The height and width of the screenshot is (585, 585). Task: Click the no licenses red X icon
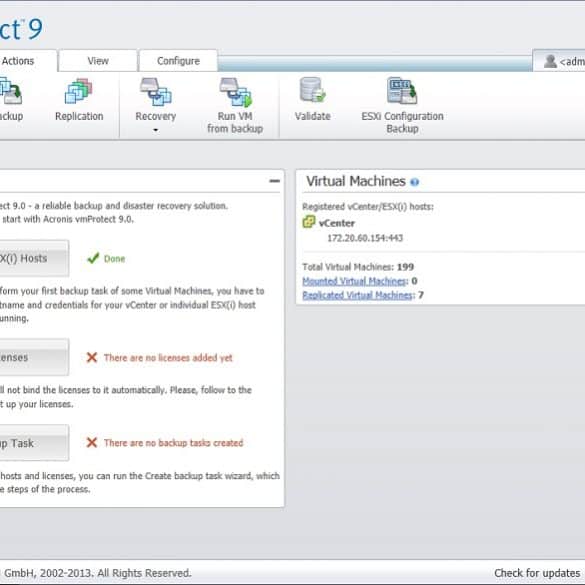pos(92,357)
